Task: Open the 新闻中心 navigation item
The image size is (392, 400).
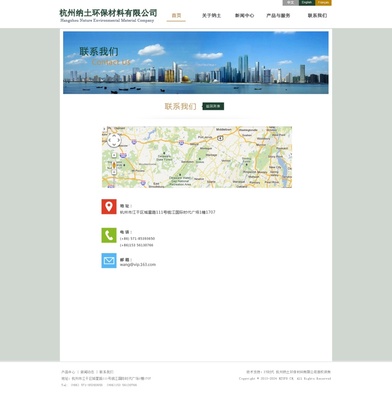Action: pyautogui.click(x=244, y=15)
